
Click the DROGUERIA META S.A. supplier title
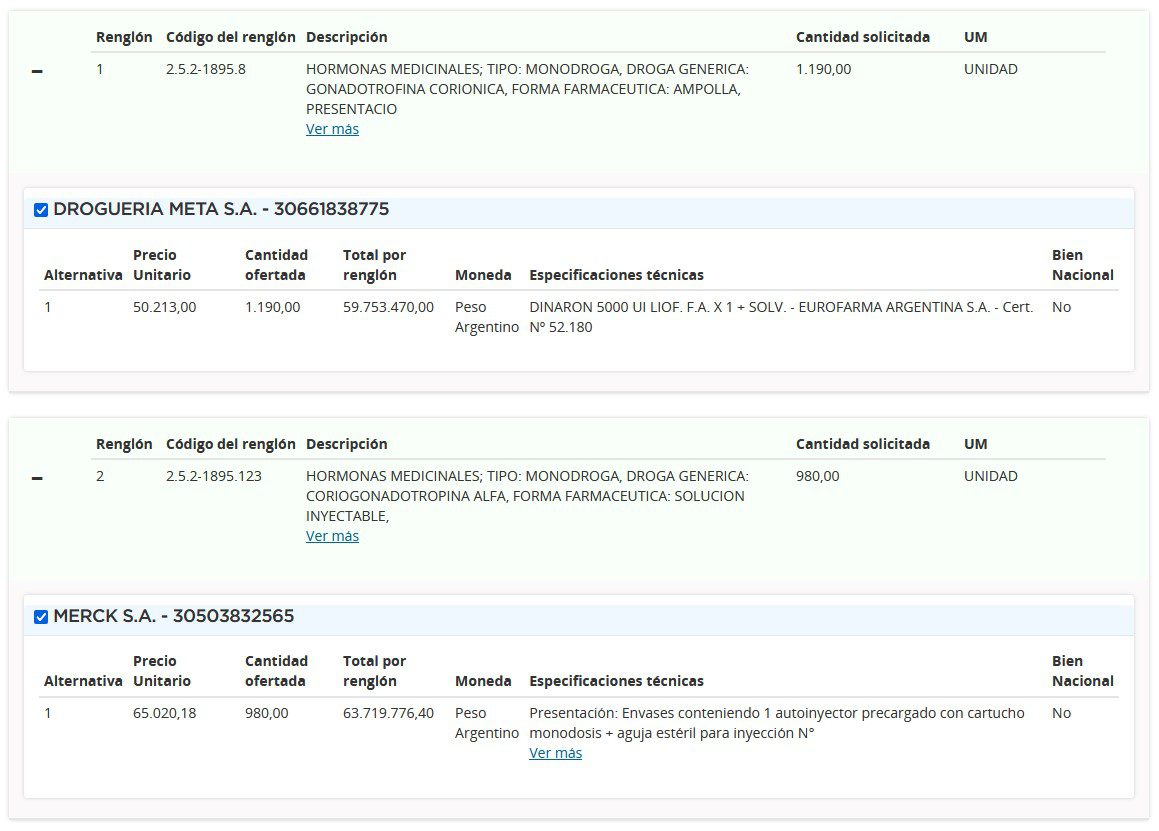[x=221, y=210]
